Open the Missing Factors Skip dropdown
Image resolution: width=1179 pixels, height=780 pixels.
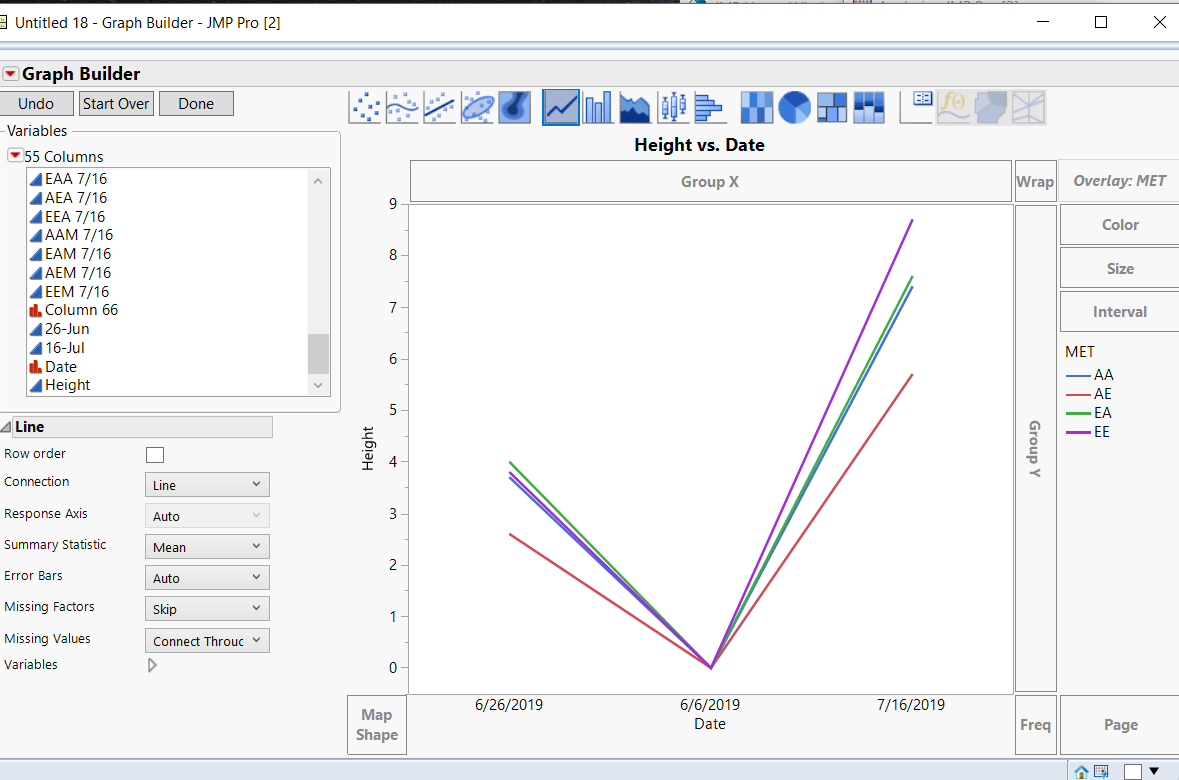click(207, 609)
